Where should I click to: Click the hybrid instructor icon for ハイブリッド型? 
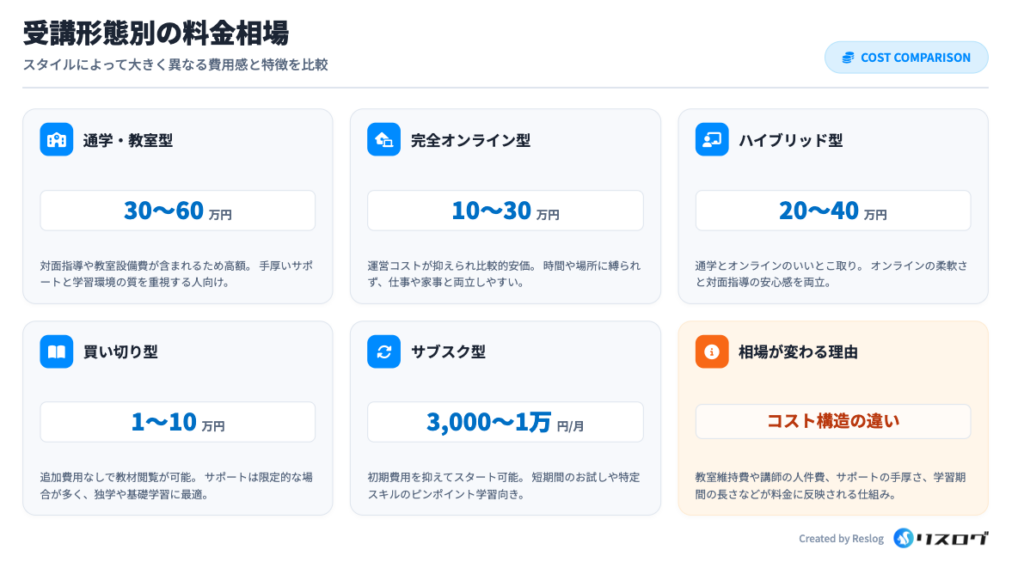[712, 140]
